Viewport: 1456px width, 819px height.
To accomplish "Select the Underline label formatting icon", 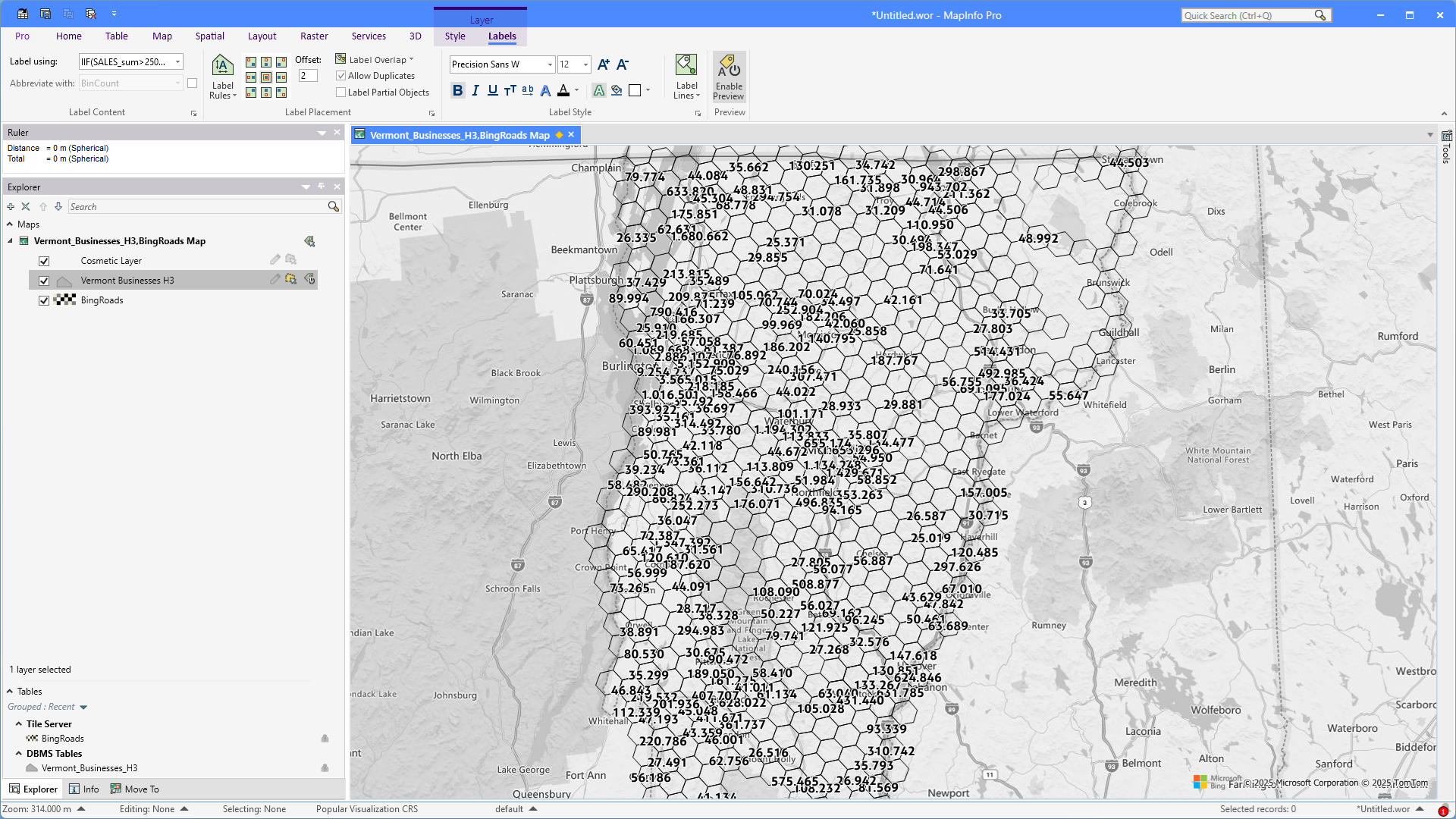I will click(x=492, y=90).
